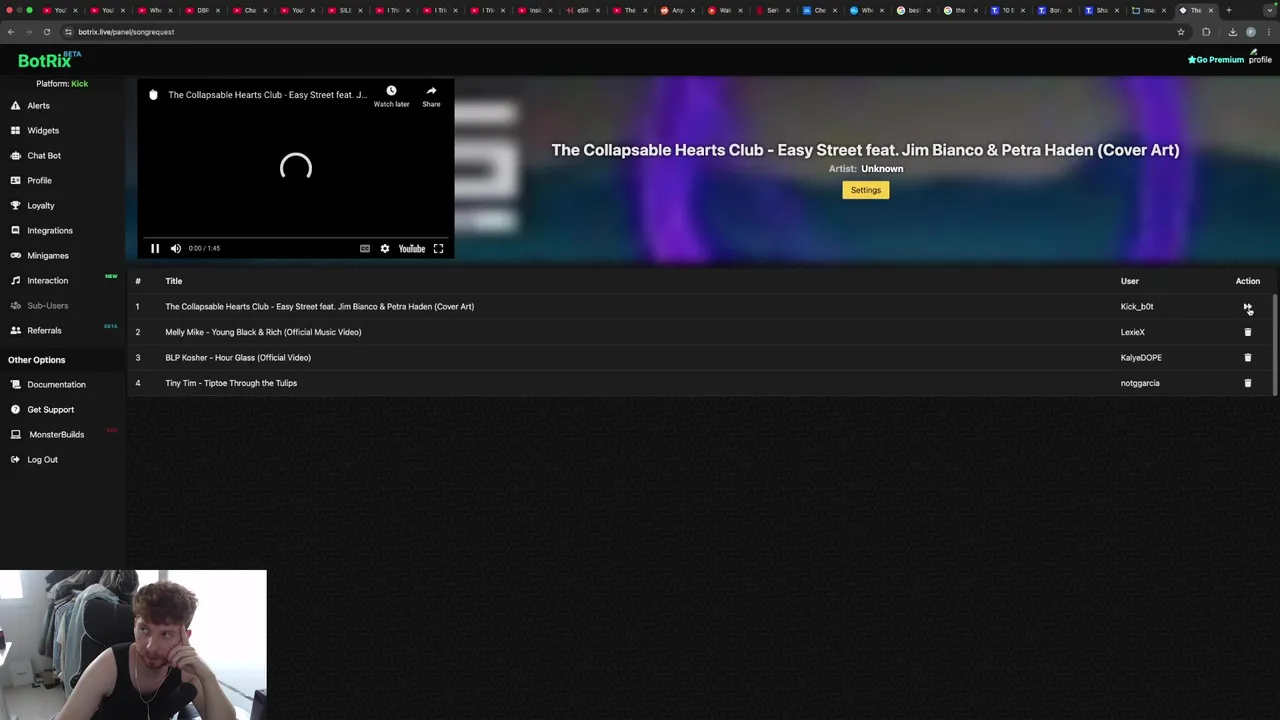Click the Referrals people icon
This screenshot has width=1280, height=720.
point(16,330)
